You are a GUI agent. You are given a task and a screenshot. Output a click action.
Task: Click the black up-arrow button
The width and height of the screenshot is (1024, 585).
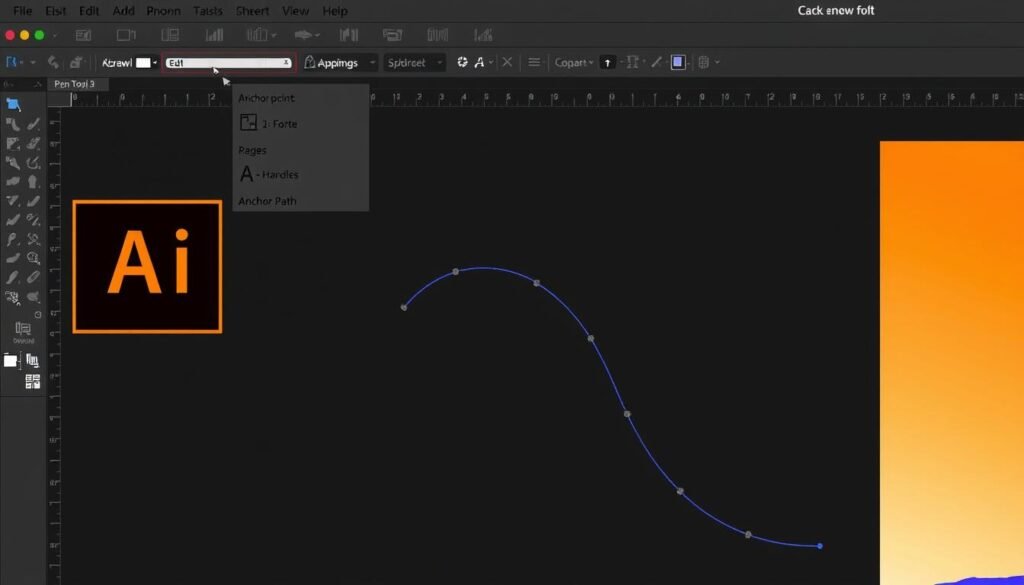pos(607,63)
